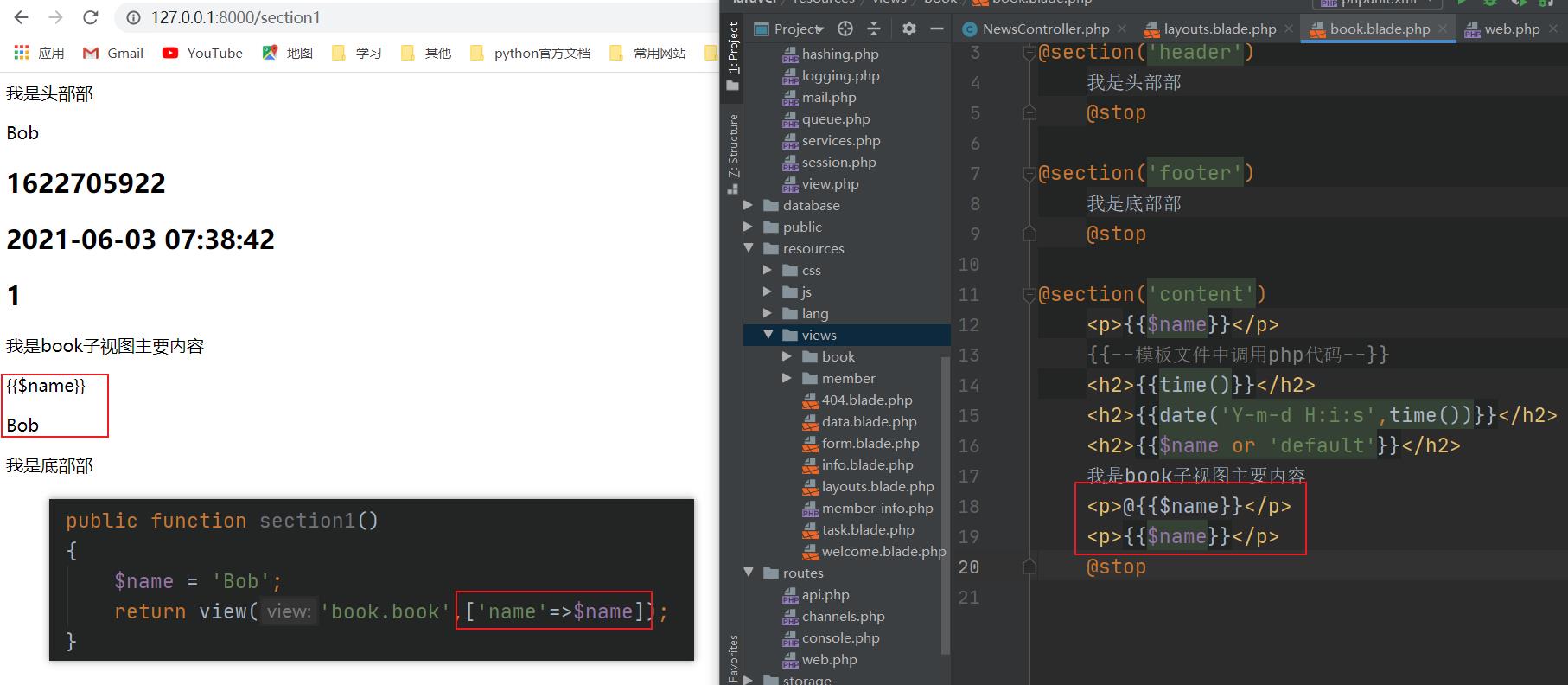
Task: Select form.blade.php file
Action: [x=860, y=443]
